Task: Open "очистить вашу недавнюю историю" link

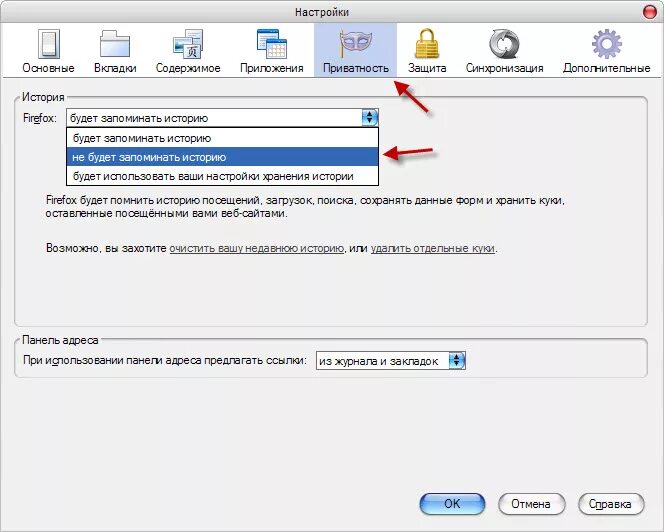Action: coord(257,248)
